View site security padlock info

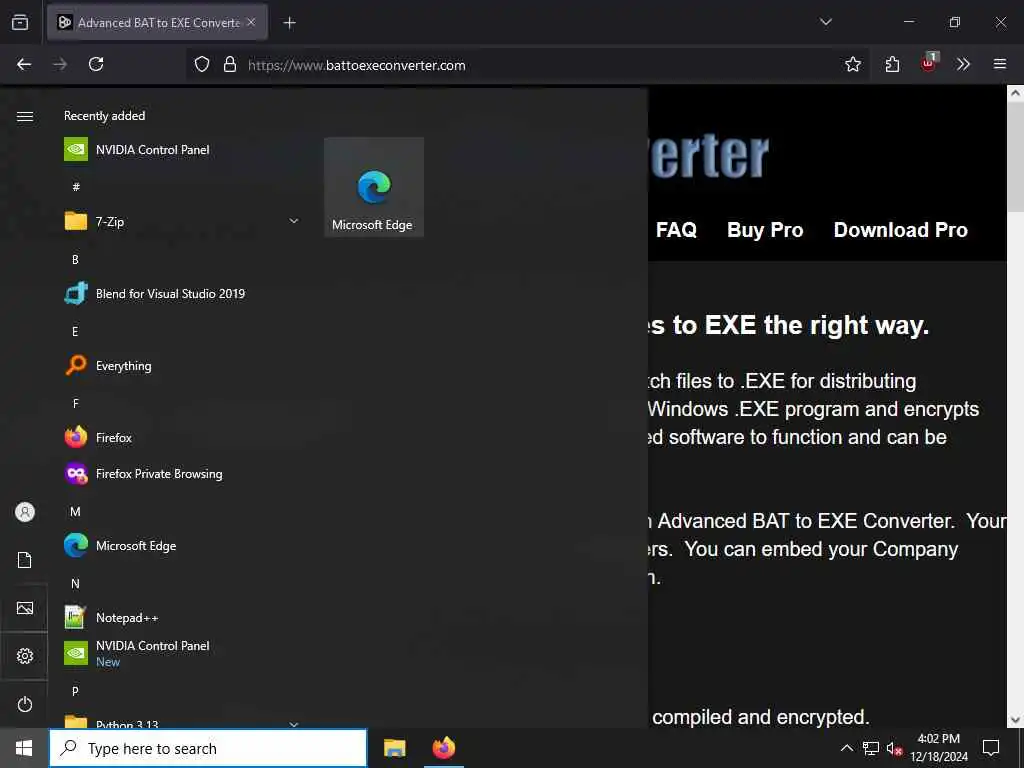point(230,64)
